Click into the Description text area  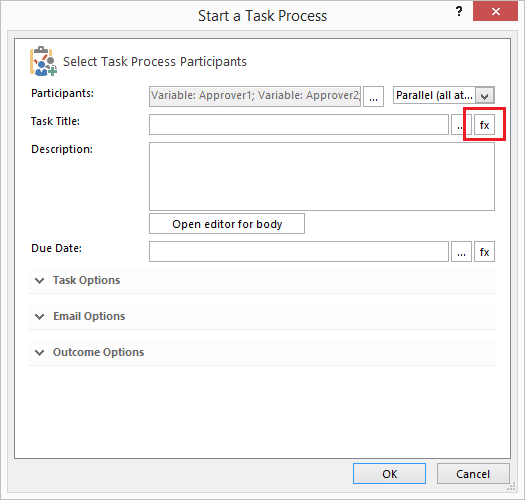click(322, 176)
